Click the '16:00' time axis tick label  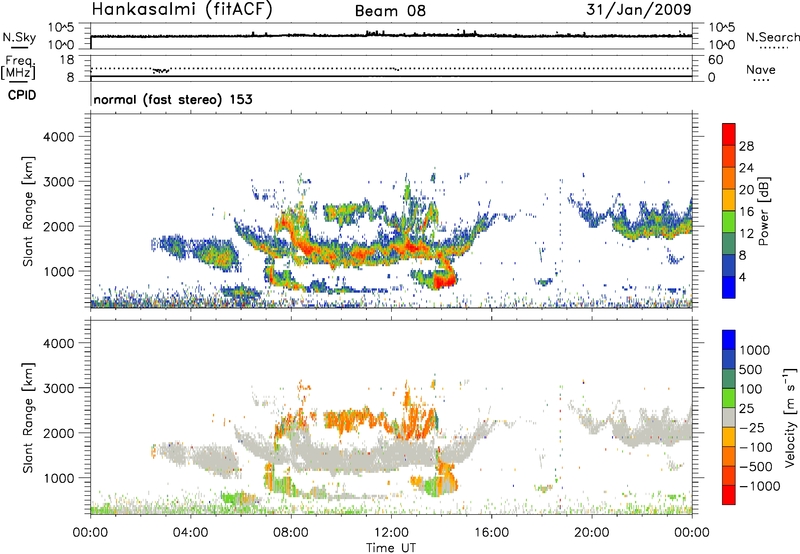coord(491,533)
